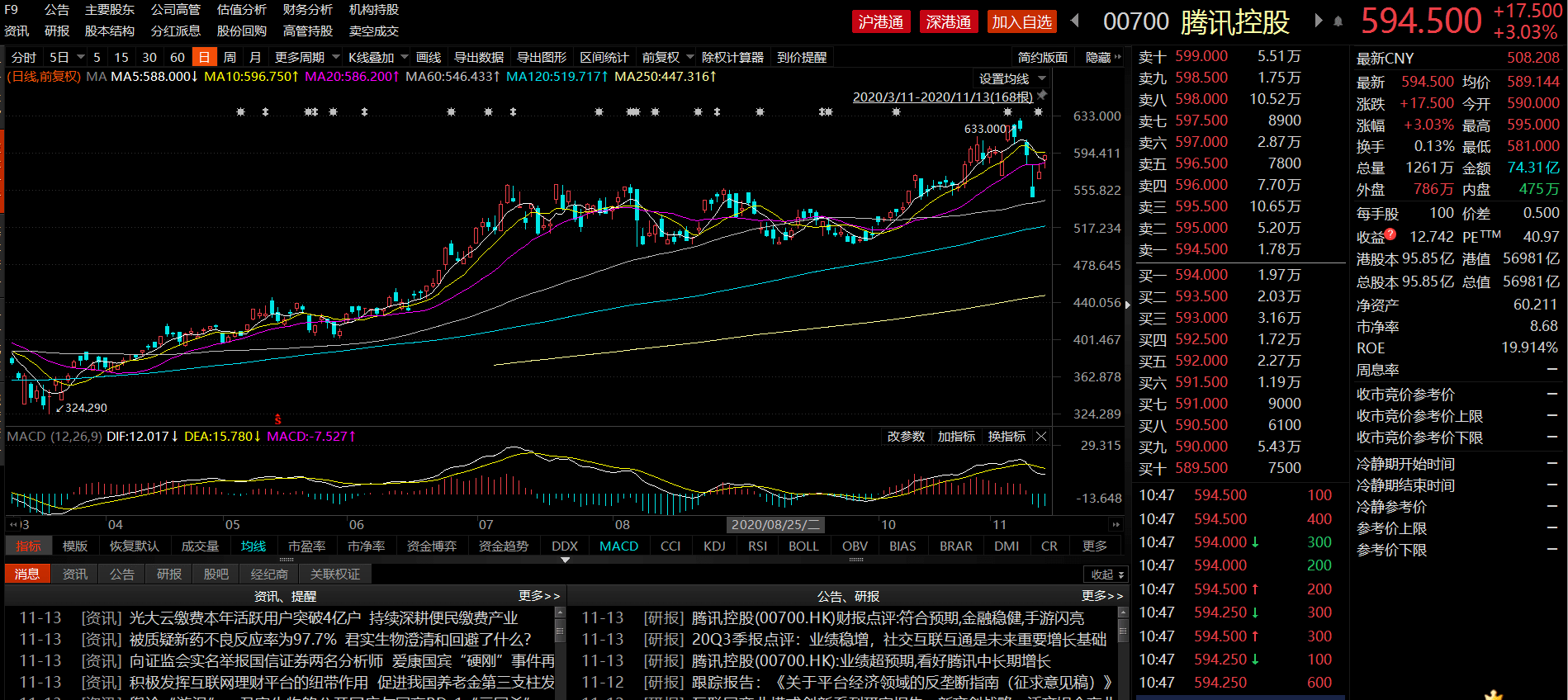1568x700 pixels.
Task: Click the bell alert icon beside stock name
Action: click(1338, 21)
